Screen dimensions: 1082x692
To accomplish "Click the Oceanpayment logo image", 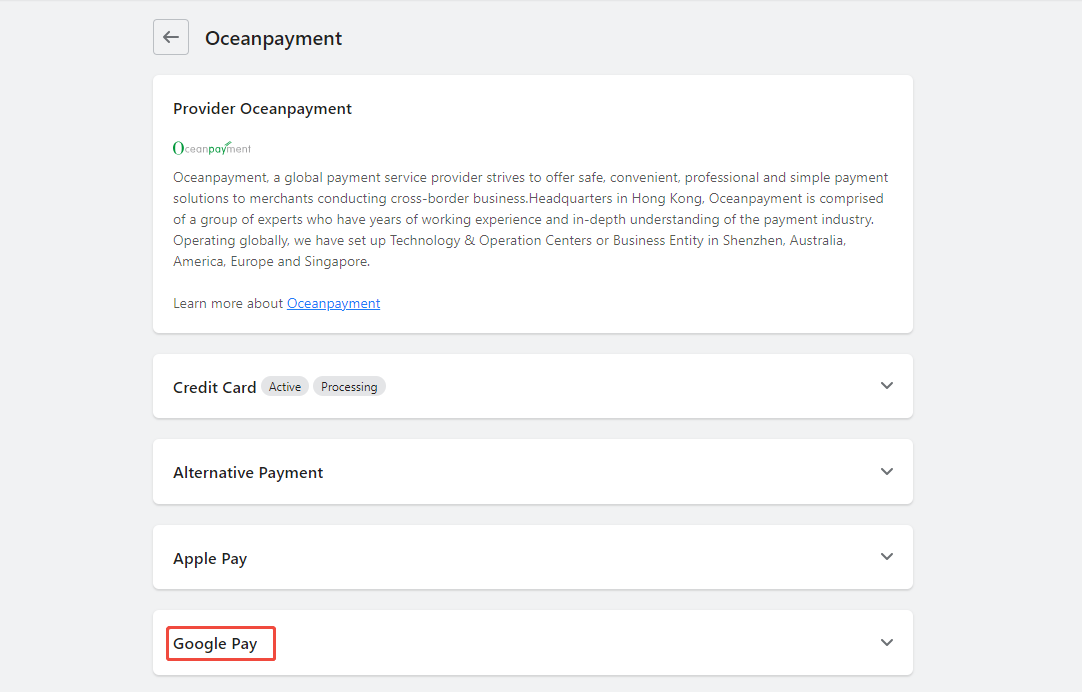I will 212,148.
